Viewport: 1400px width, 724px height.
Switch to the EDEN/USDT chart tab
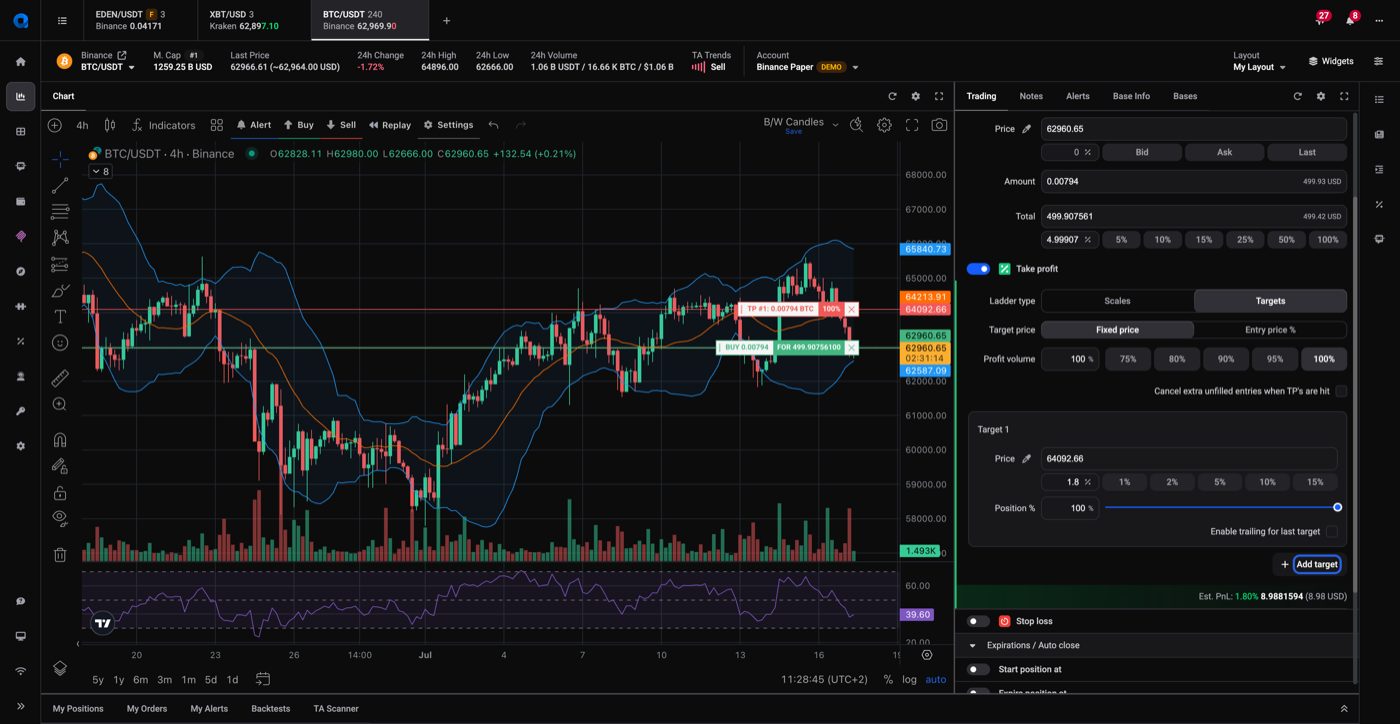coord(138,20)
